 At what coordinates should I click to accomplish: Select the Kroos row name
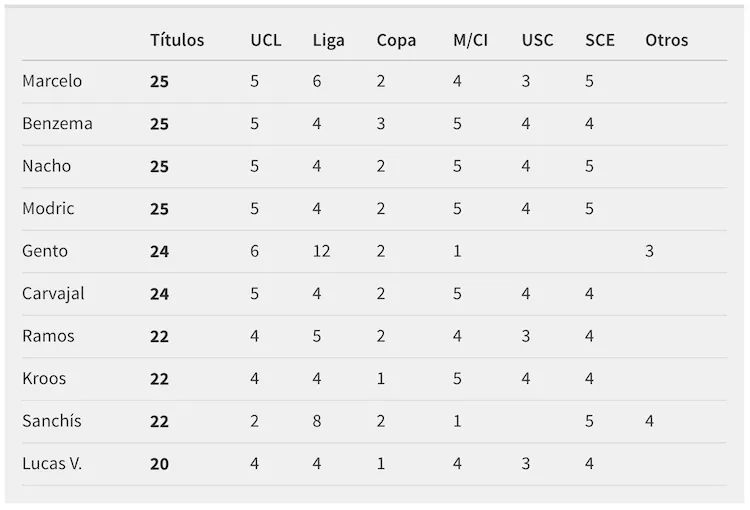44,378
